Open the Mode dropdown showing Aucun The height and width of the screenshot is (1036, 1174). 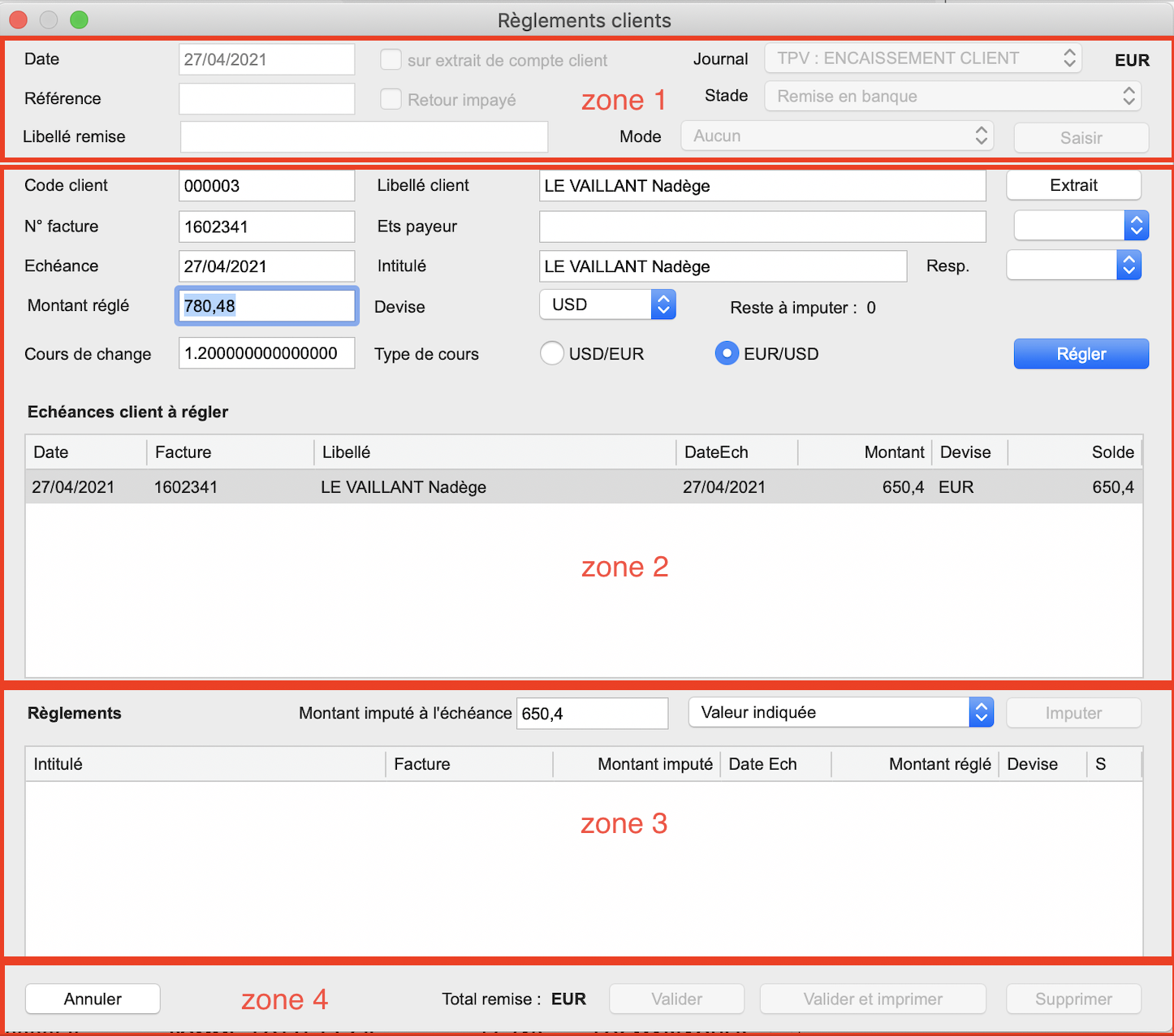point(837,136)
